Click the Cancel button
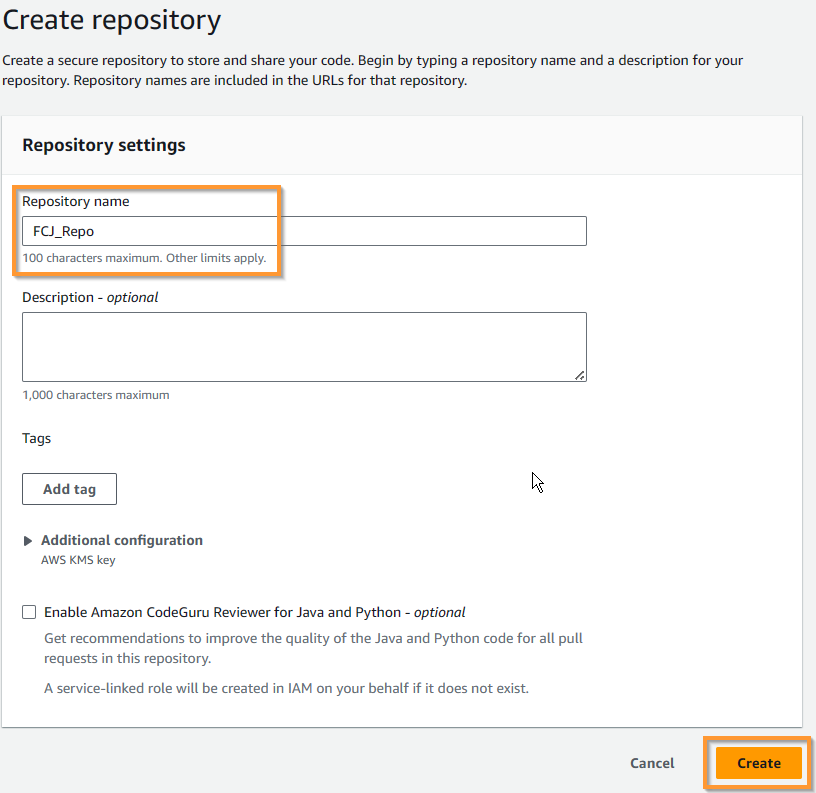Image resolution: width=816 pixels, height=793 pixels. tap(652, 763)
